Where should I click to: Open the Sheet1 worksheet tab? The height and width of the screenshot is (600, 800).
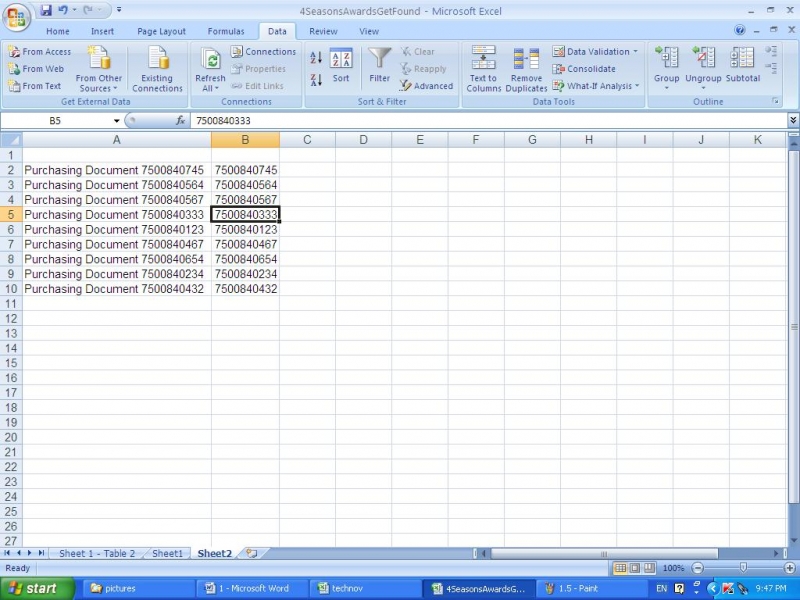[x=167, y=553]
